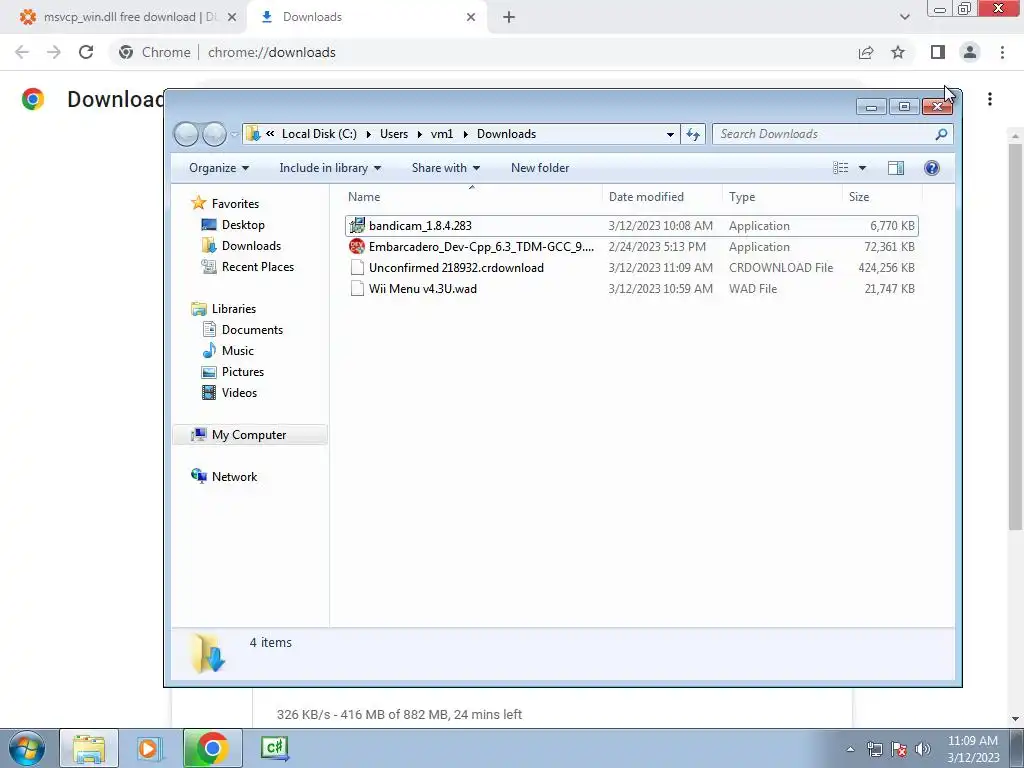Click the Change your view icon

[840, 168]
